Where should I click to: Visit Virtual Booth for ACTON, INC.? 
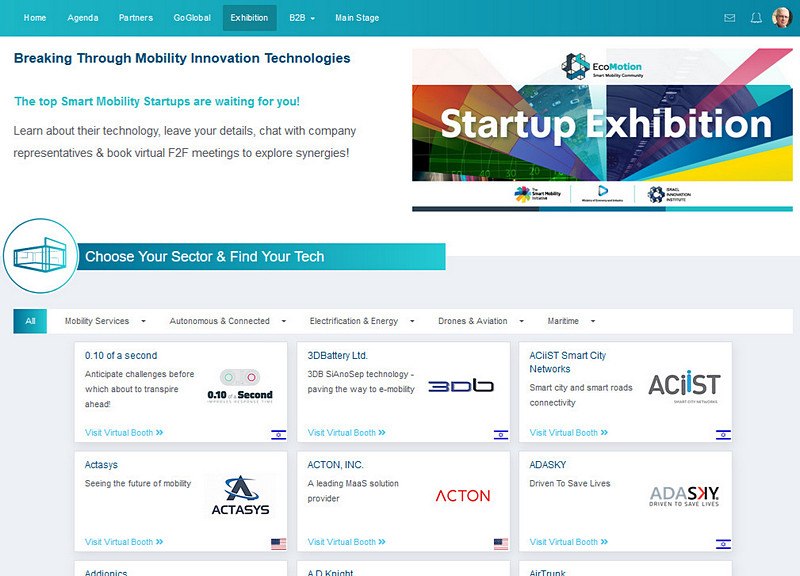346,542
